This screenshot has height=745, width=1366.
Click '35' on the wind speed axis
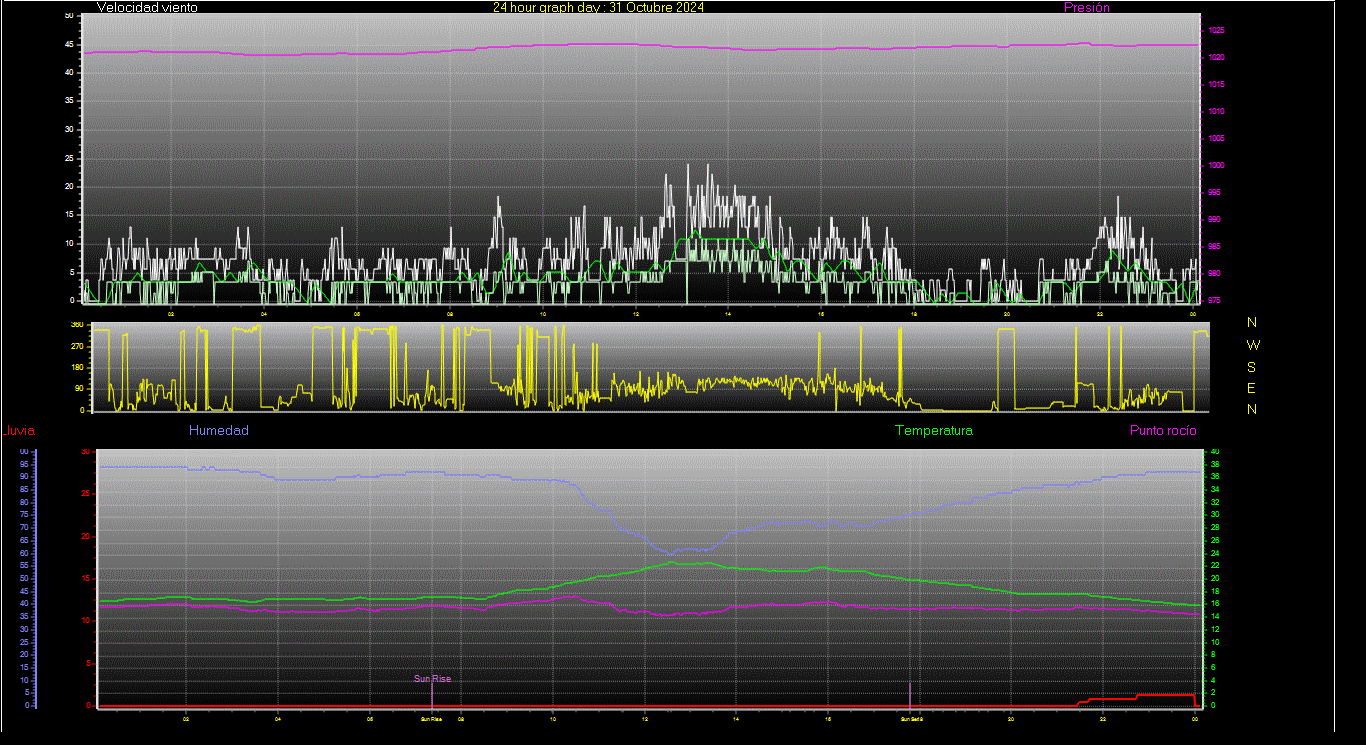pyautogui.click(x=69, y=101)
